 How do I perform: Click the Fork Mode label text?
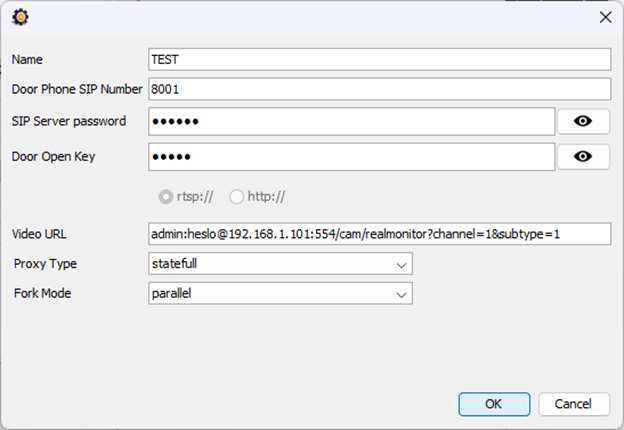coord(43,294)
